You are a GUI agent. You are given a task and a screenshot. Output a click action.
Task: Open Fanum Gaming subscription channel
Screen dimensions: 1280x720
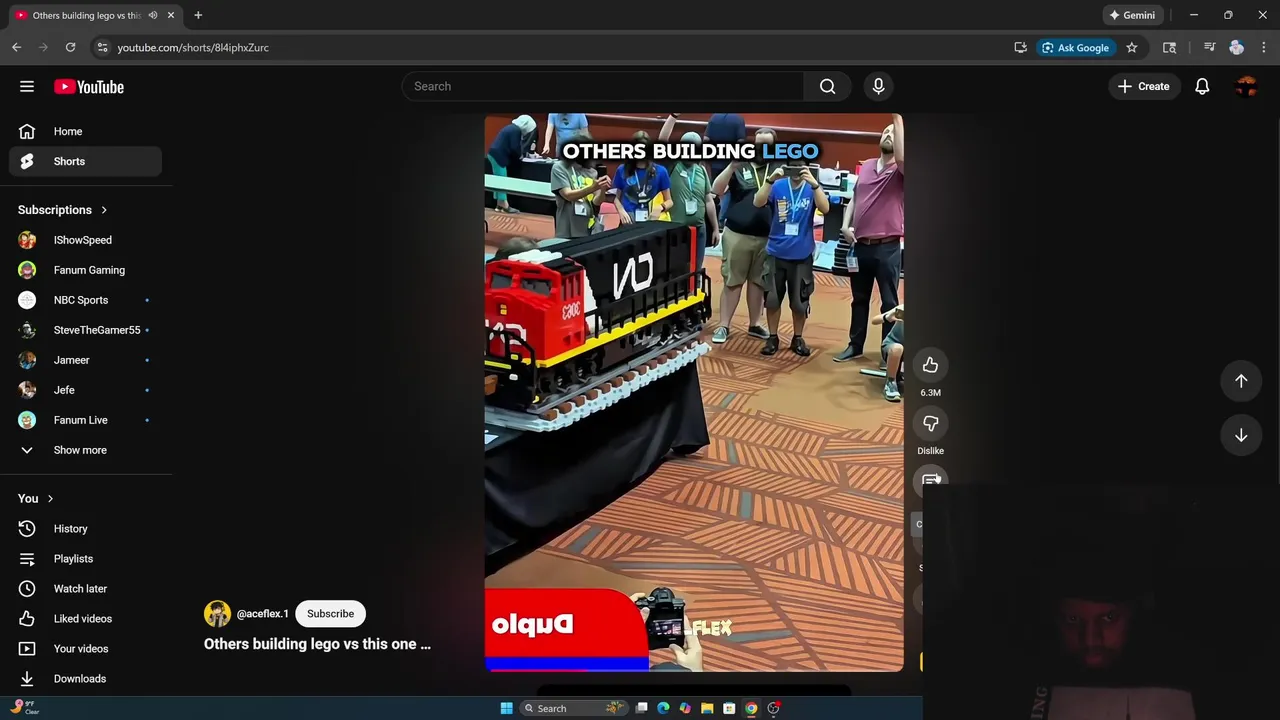tap(86, 270)
